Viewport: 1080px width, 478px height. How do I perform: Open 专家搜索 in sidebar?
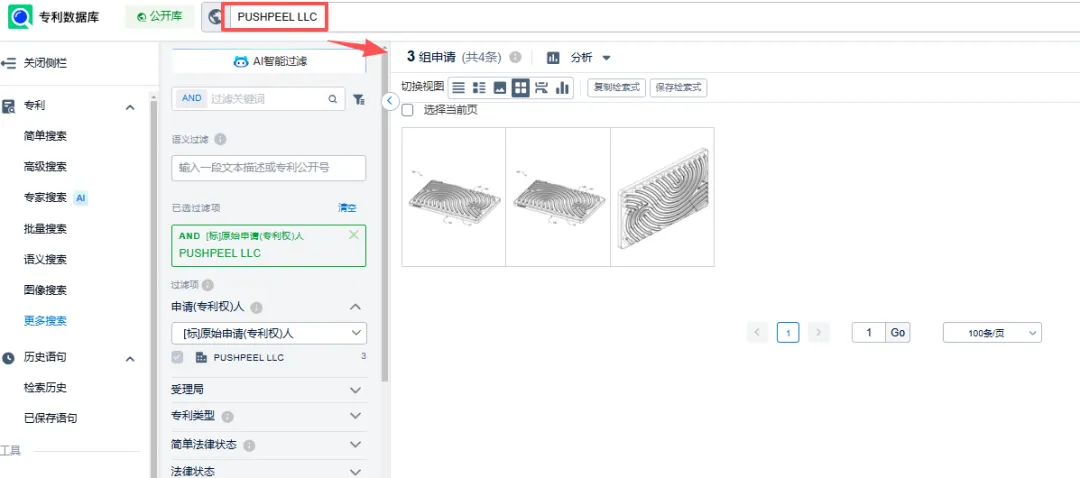(45, 198)
